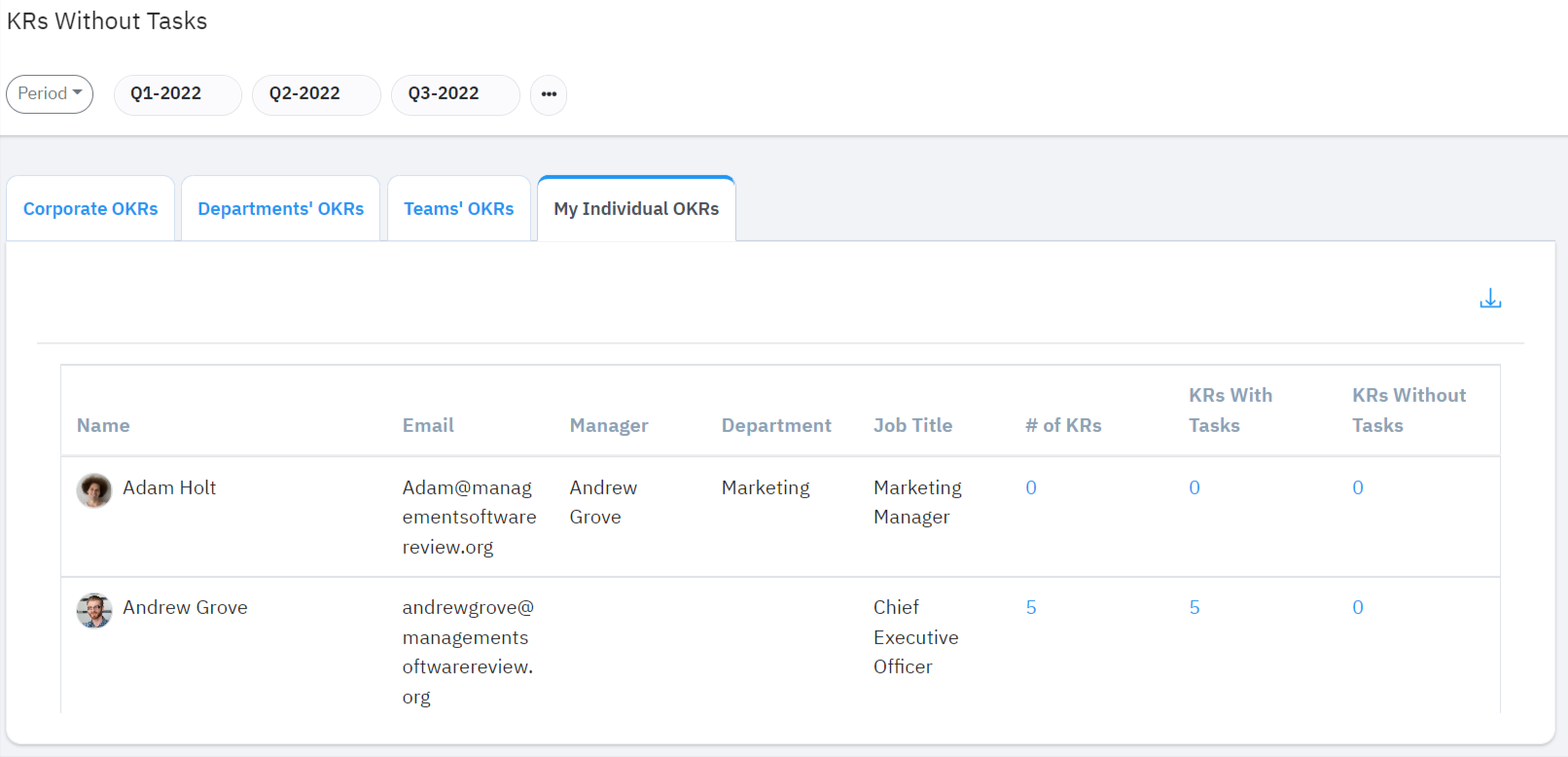This screenshot has width=1568, height=757.
Task: Click the download report icon
Action: (x=1489, y=299)
